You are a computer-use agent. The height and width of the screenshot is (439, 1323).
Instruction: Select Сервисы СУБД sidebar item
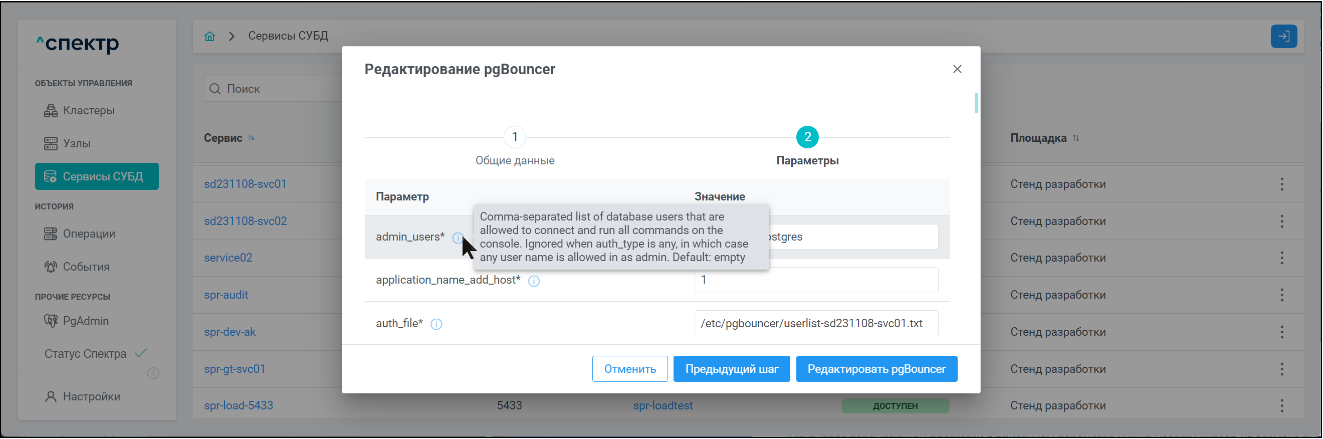(x=97, y=177)
